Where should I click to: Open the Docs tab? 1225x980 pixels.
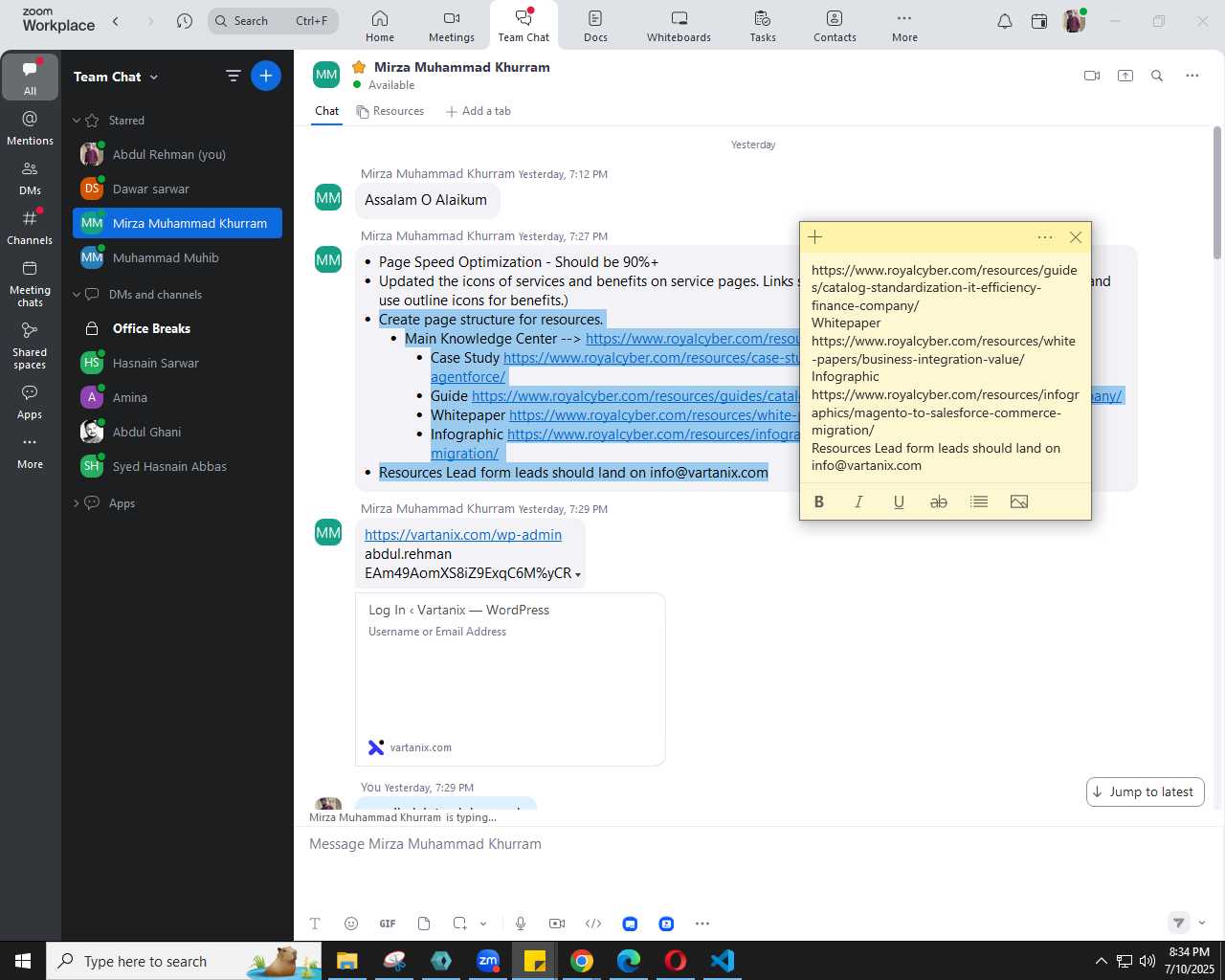coord(595,26)
